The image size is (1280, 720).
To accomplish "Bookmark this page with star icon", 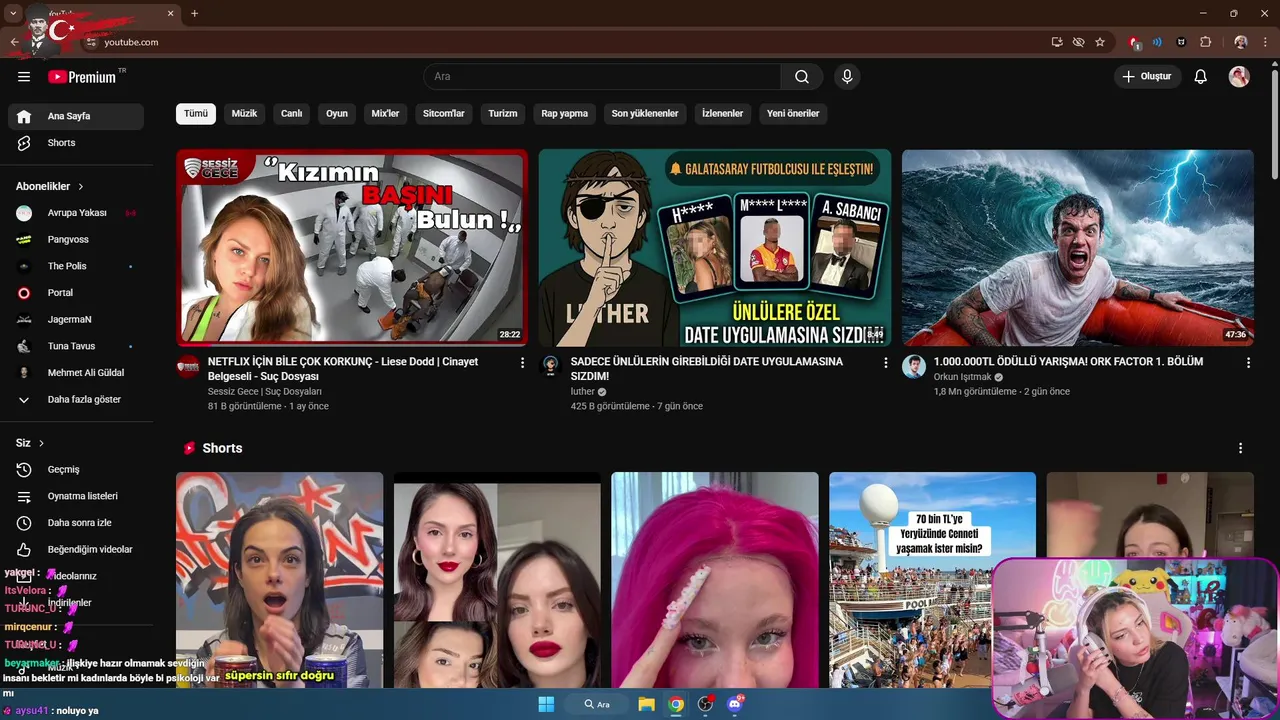I will pos(1100,42).
